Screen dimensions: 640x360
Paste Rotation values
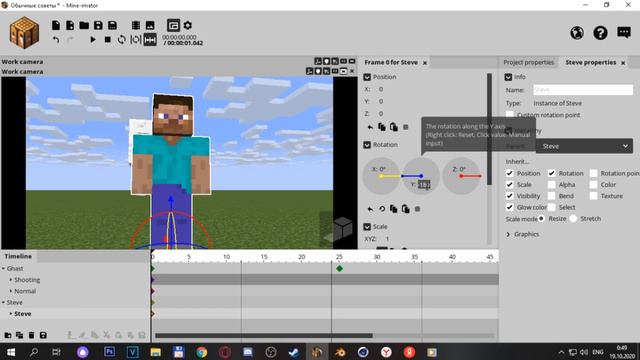405,209
